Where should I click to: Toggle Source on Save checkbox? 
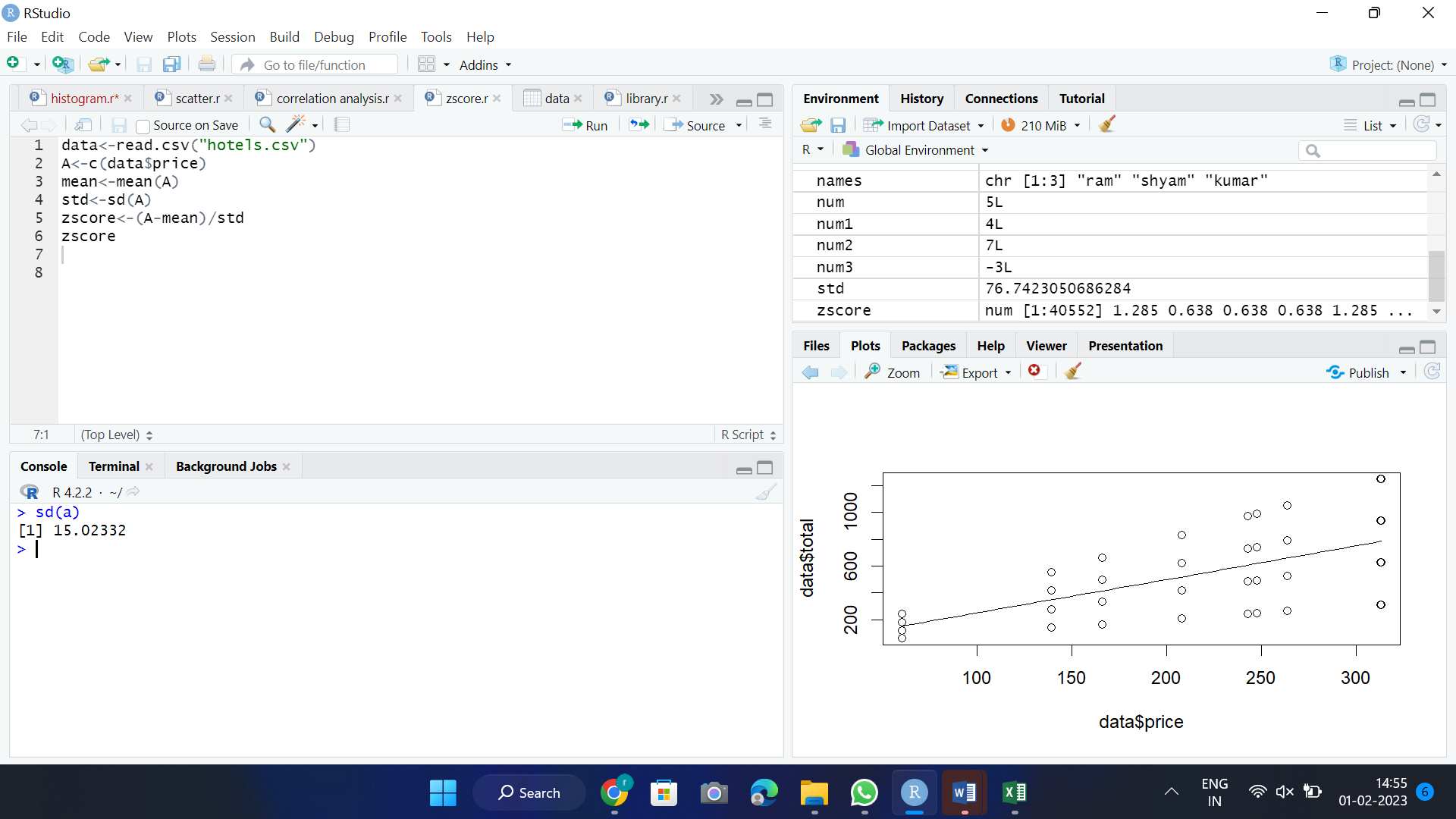point(143,126)
